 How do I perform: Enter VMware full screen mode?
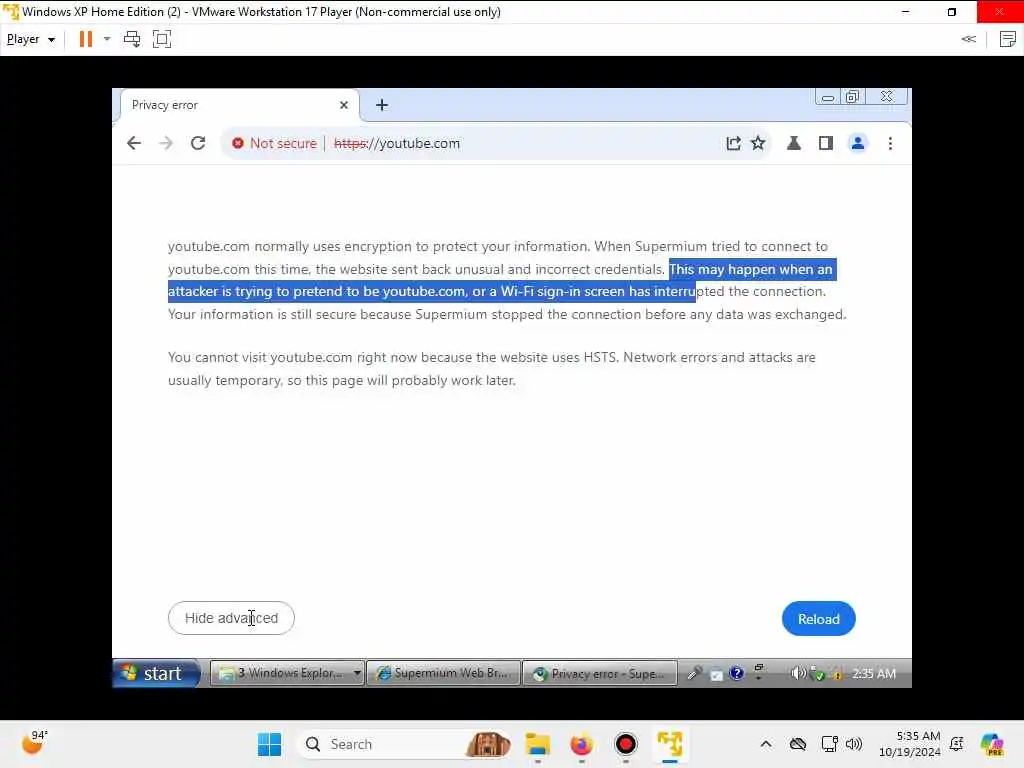[161, 39]
